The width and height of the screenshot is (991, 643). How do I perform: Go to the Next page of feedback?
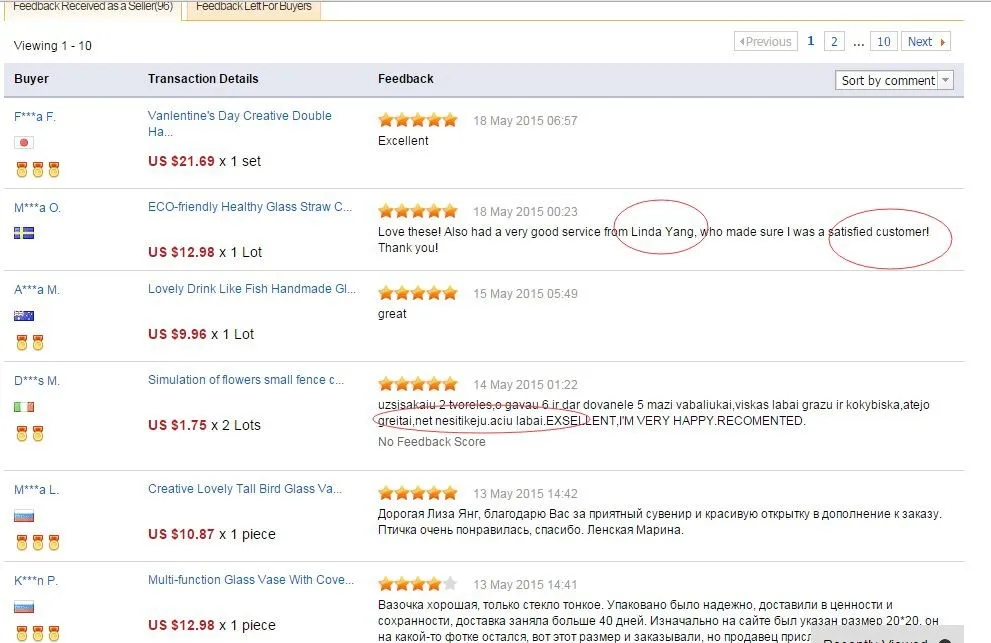[926, 42]
